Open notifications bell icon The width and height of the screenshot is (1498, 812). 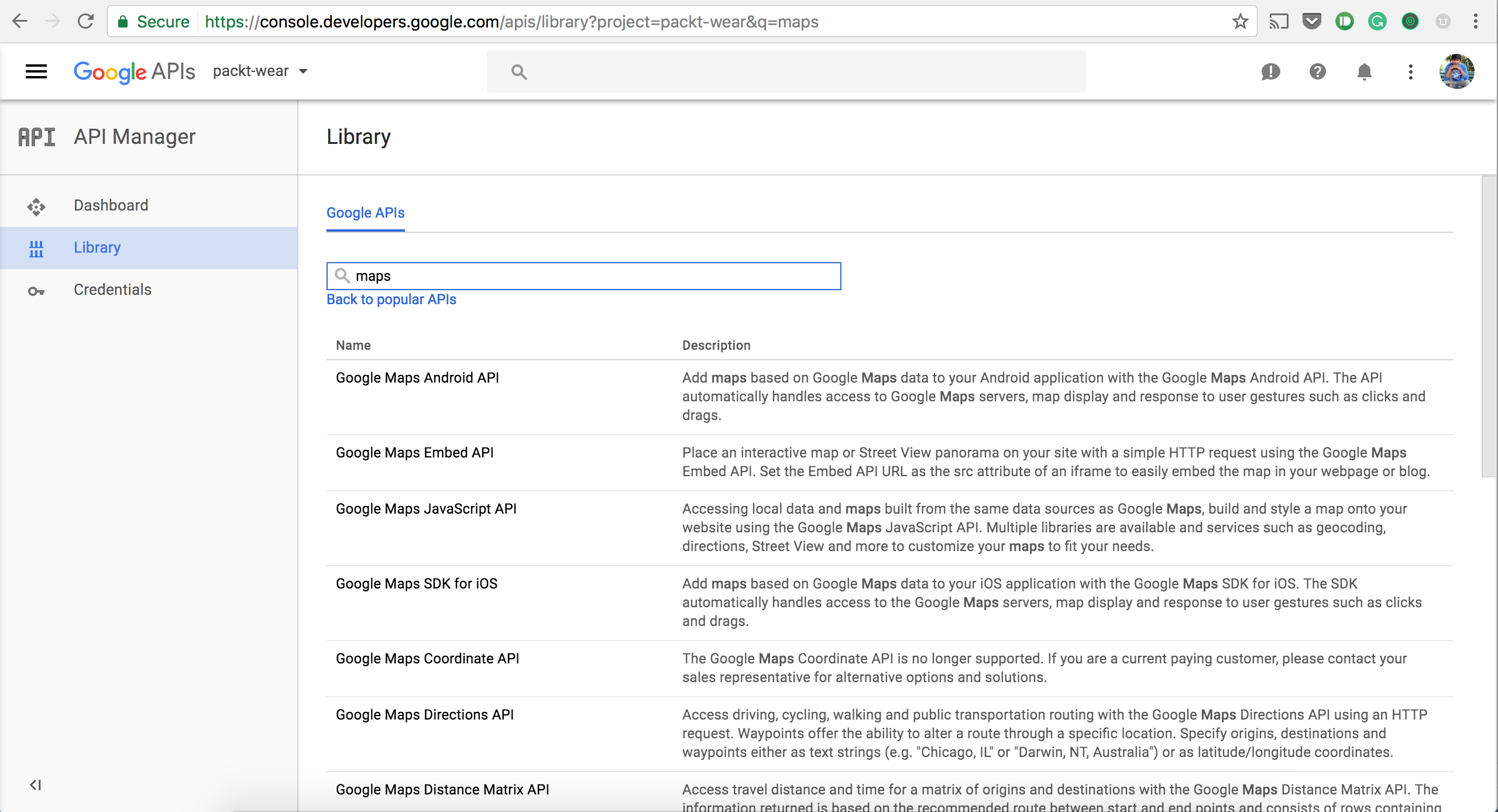1364,71
